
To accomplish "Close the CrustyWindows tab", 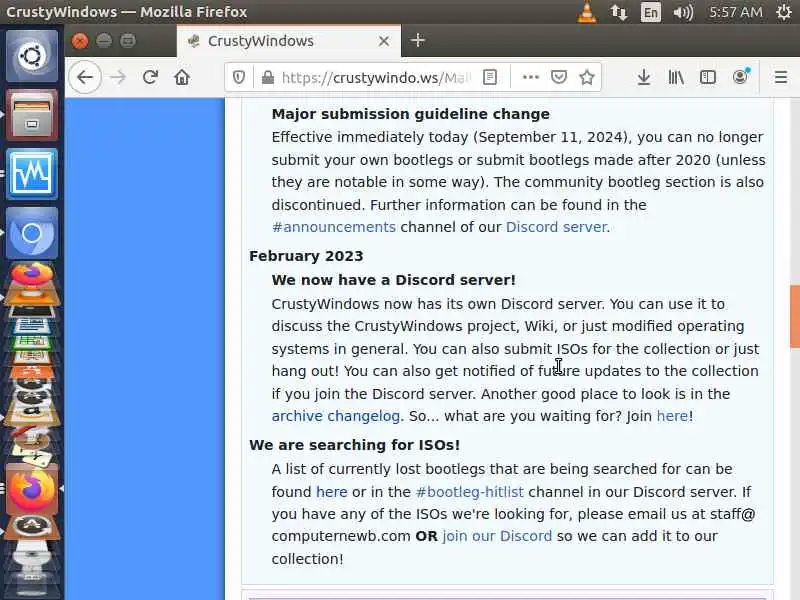I will point(384,41).
